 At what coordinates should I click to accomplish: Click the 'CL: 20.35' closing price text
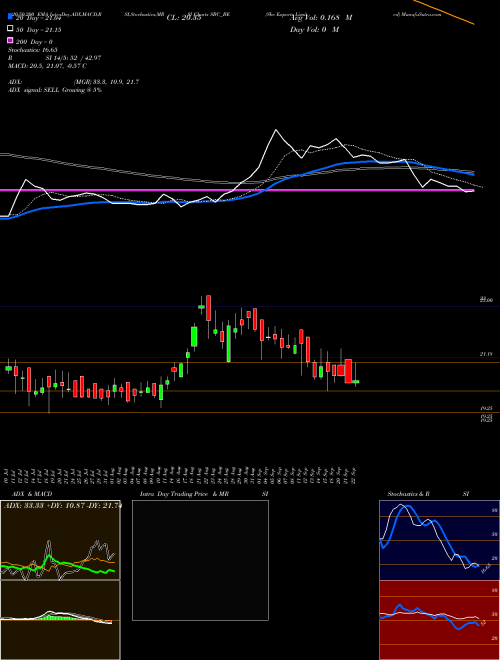pyautogui.click(x=184, y=18)
